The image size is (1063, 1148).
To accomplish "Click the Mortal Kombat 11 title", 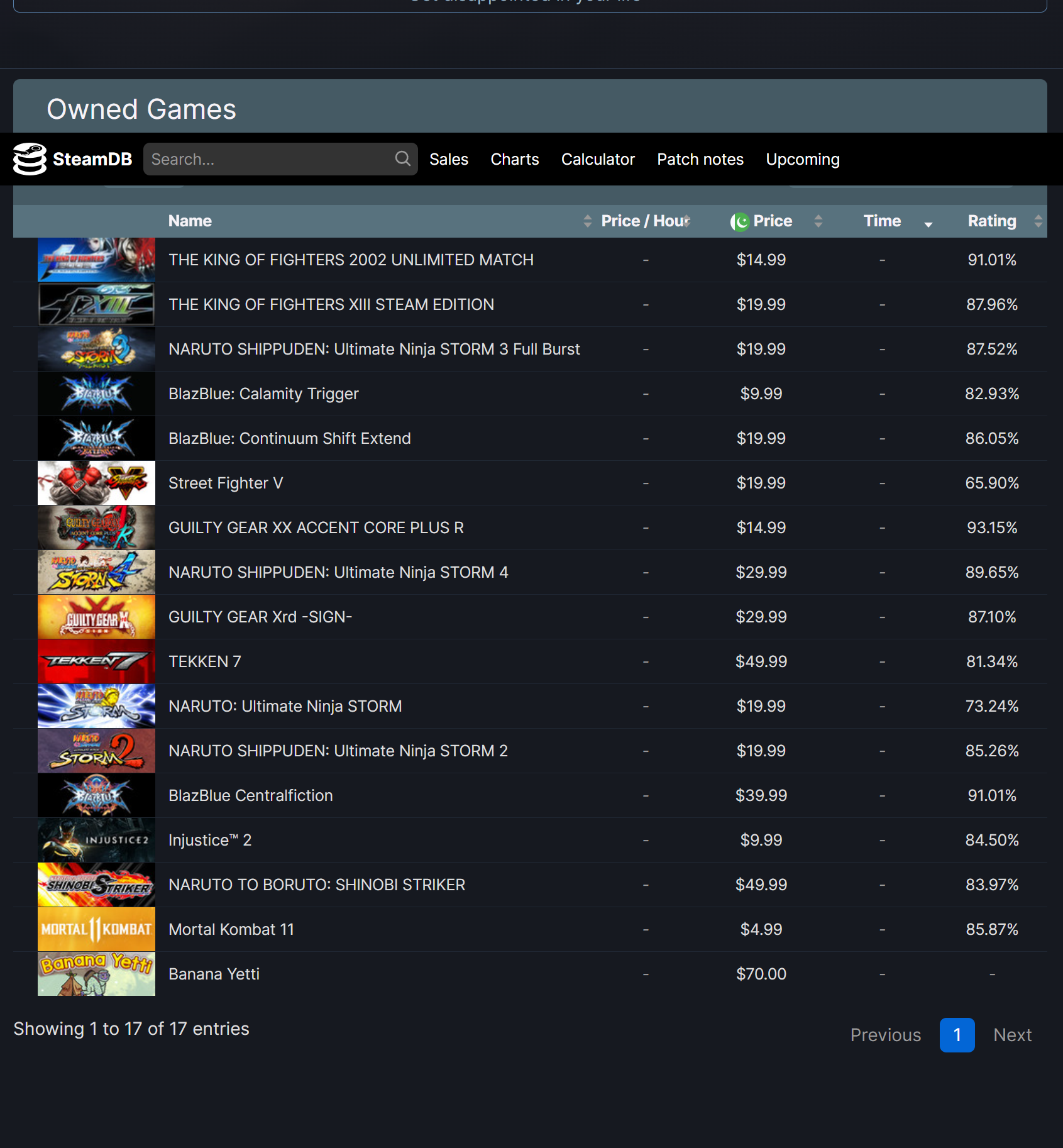I will 231,929.
